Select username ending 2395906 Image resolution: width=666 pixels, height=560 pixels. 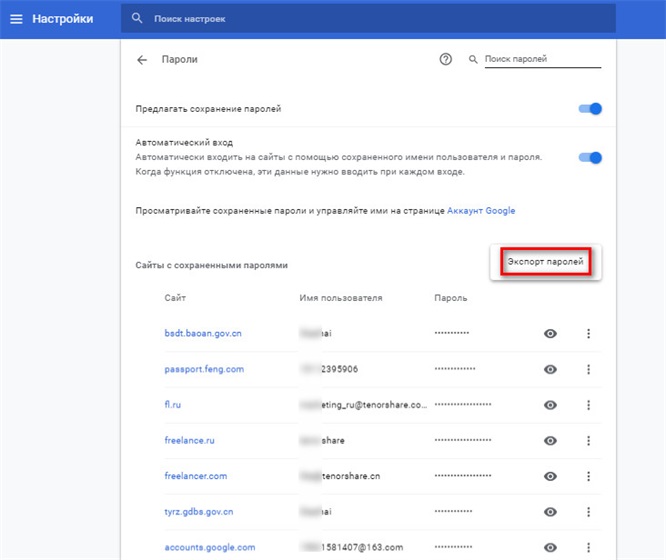click(x=330, y=369)
